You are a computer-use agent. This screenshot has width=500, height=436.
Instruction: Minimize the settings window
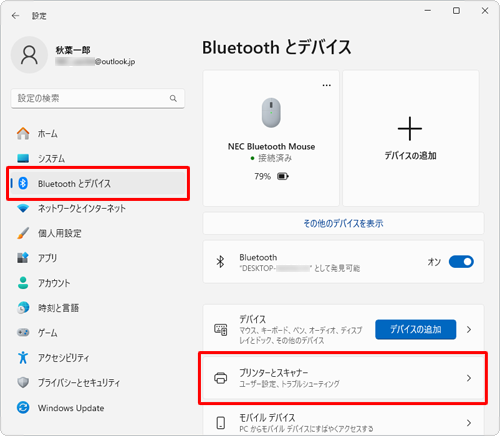(x=428, y=11)
